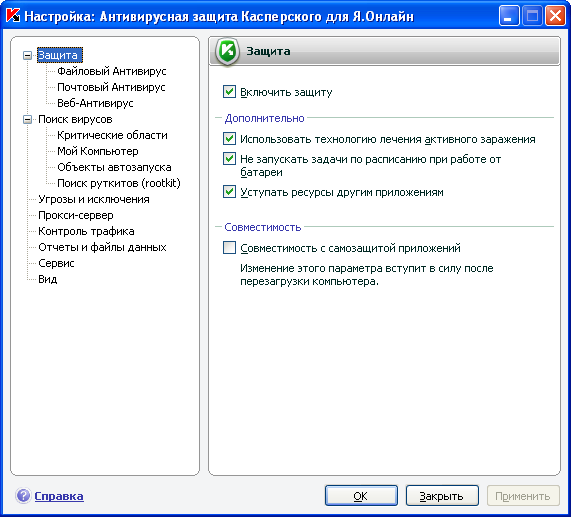Screen dimensions: 571x517
Task: Select Прокси-сервер settings
Action: (76, 215)
